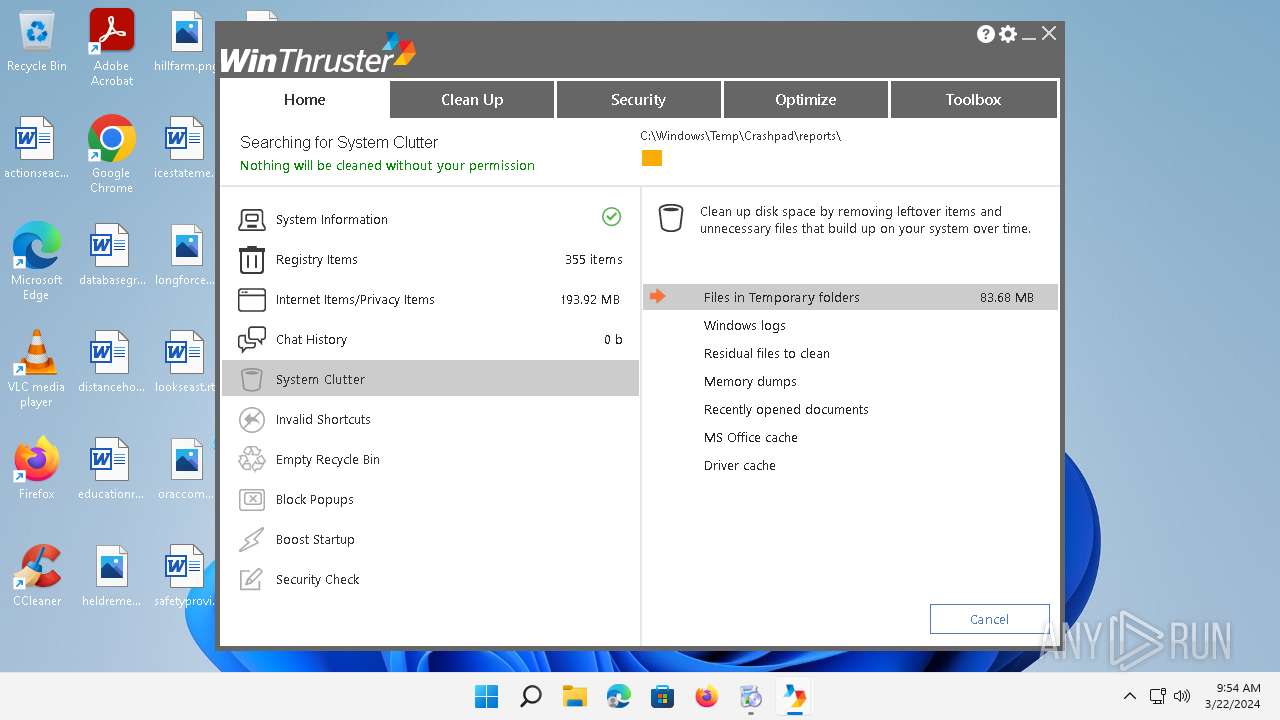Select the CCleaner desktop shortcut
The width and height of the screenshot is (1280, 720).
pyautogui.click(x=37, y=576)
